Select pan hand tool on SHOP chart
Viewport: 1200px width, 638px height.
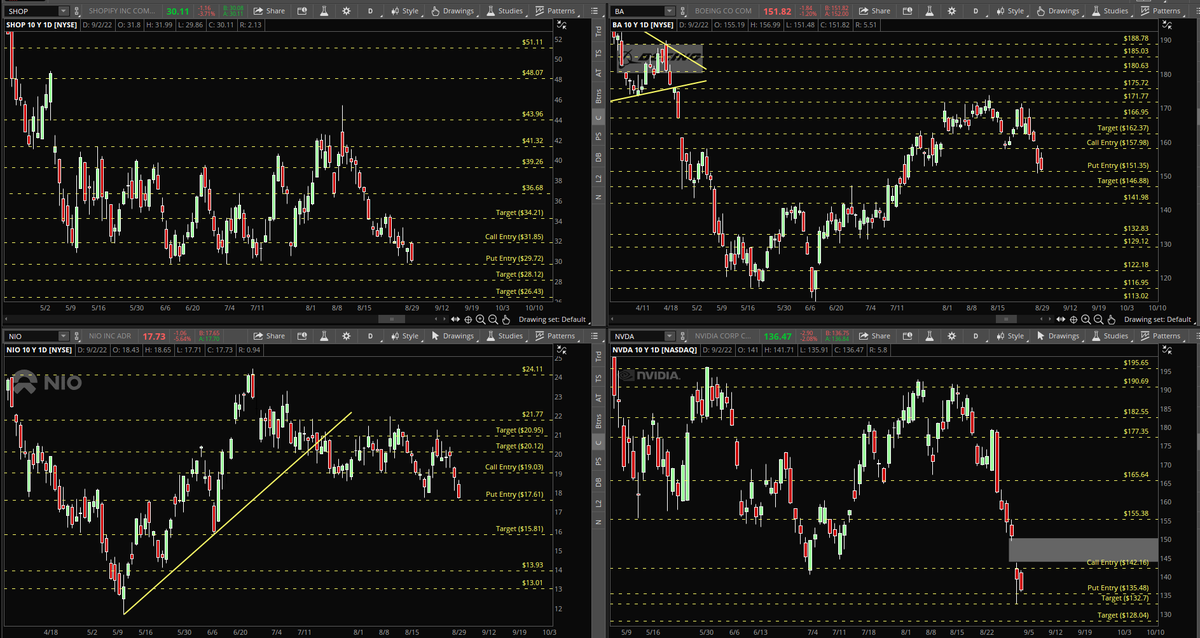[506, 320]
